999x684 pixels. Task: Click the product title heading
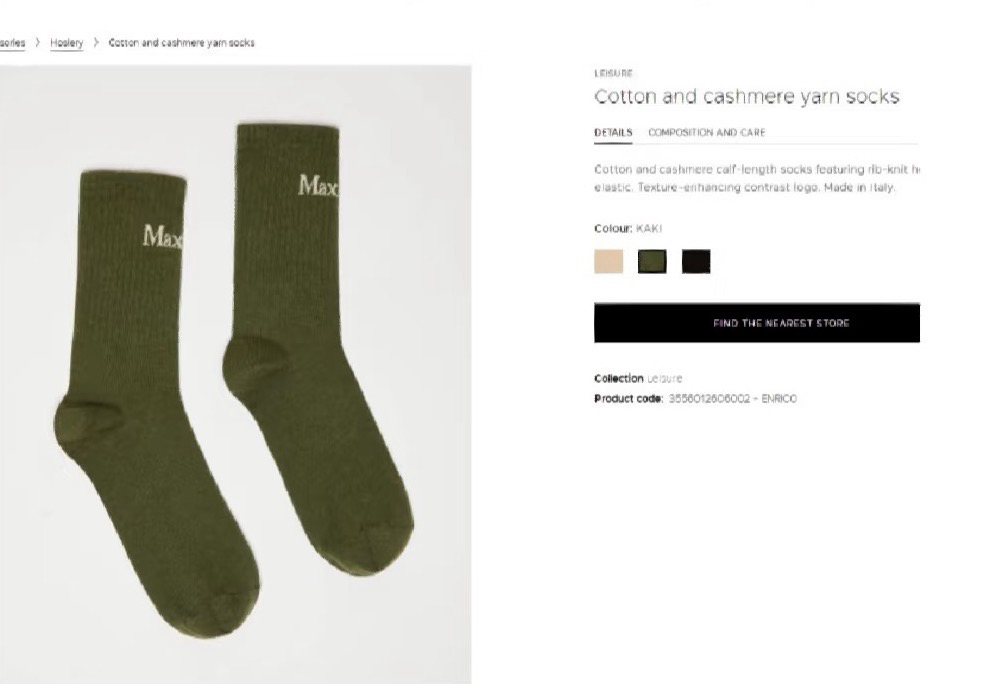pos(747,97)
